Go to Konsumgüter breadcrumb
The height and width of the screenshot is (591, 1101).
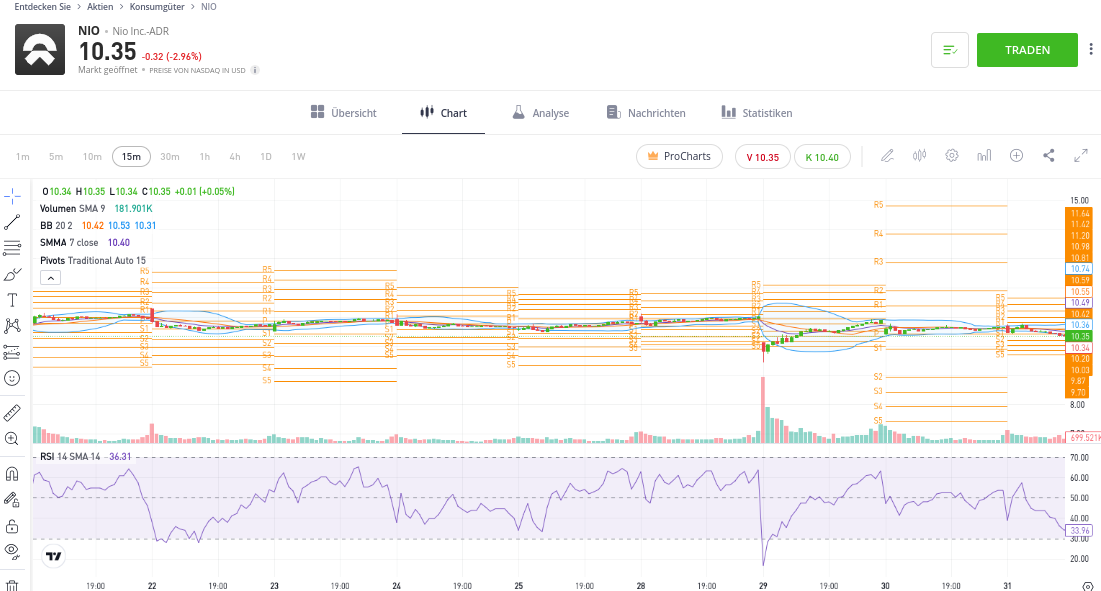pyautogui.click(x=157, y=6)
